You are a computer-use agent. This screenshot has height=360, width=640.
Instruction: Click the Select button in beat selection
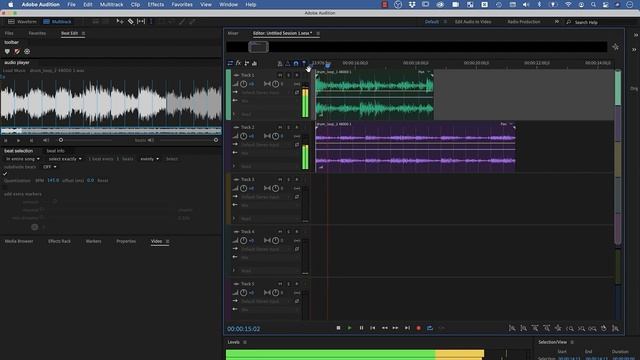[171, 159]
